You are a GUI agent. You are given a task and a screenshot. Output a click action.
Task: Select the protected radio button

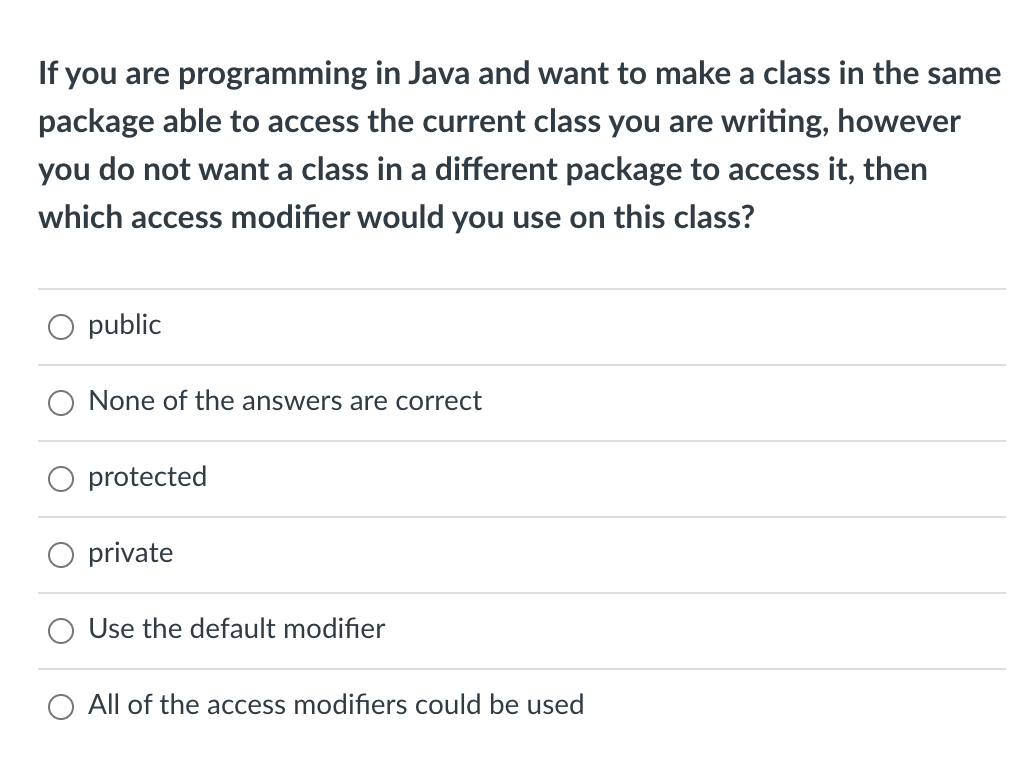(x=61, y=479)
